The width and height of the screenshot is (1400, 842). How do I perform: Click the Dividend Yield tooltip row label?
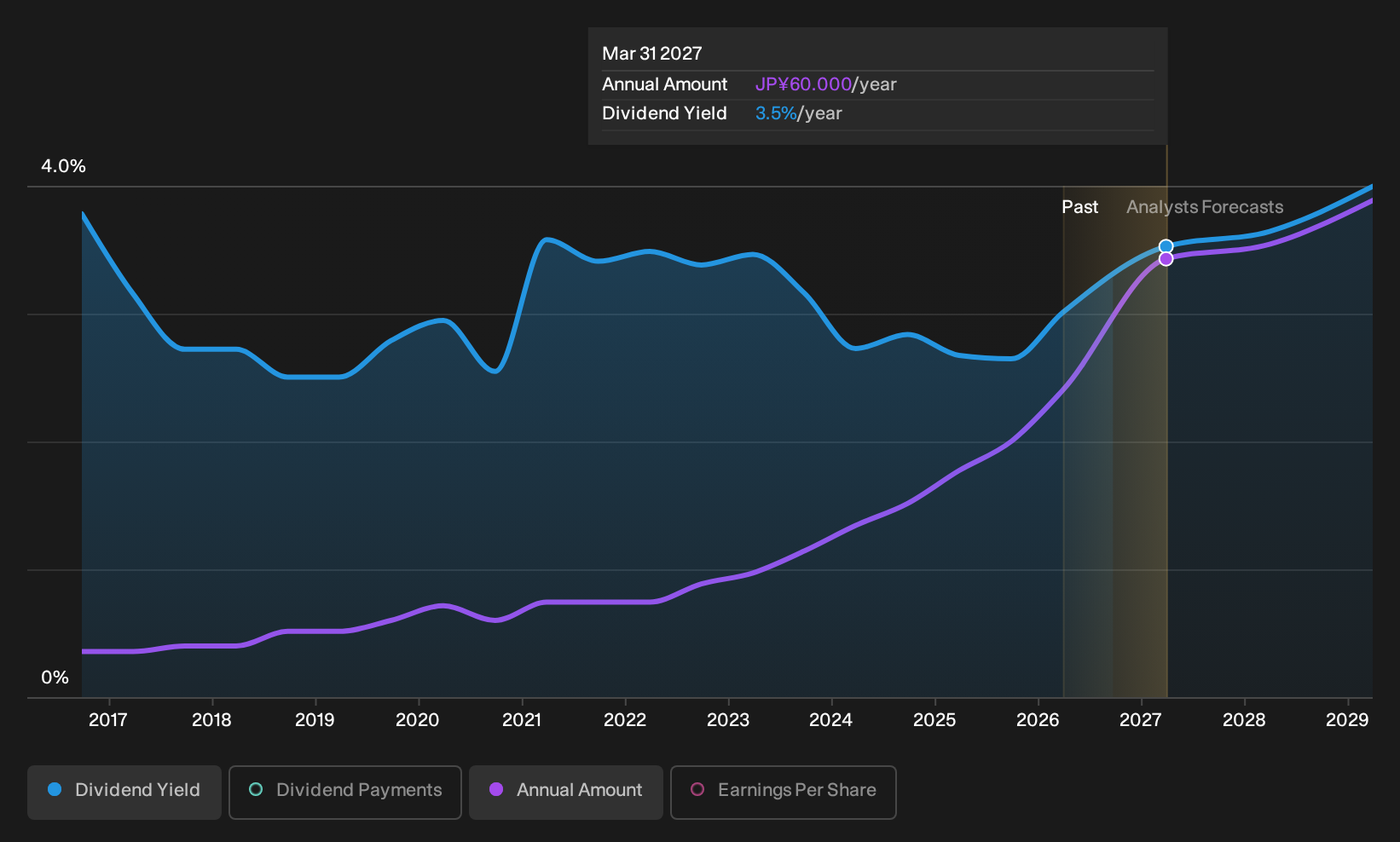(665, 113)
